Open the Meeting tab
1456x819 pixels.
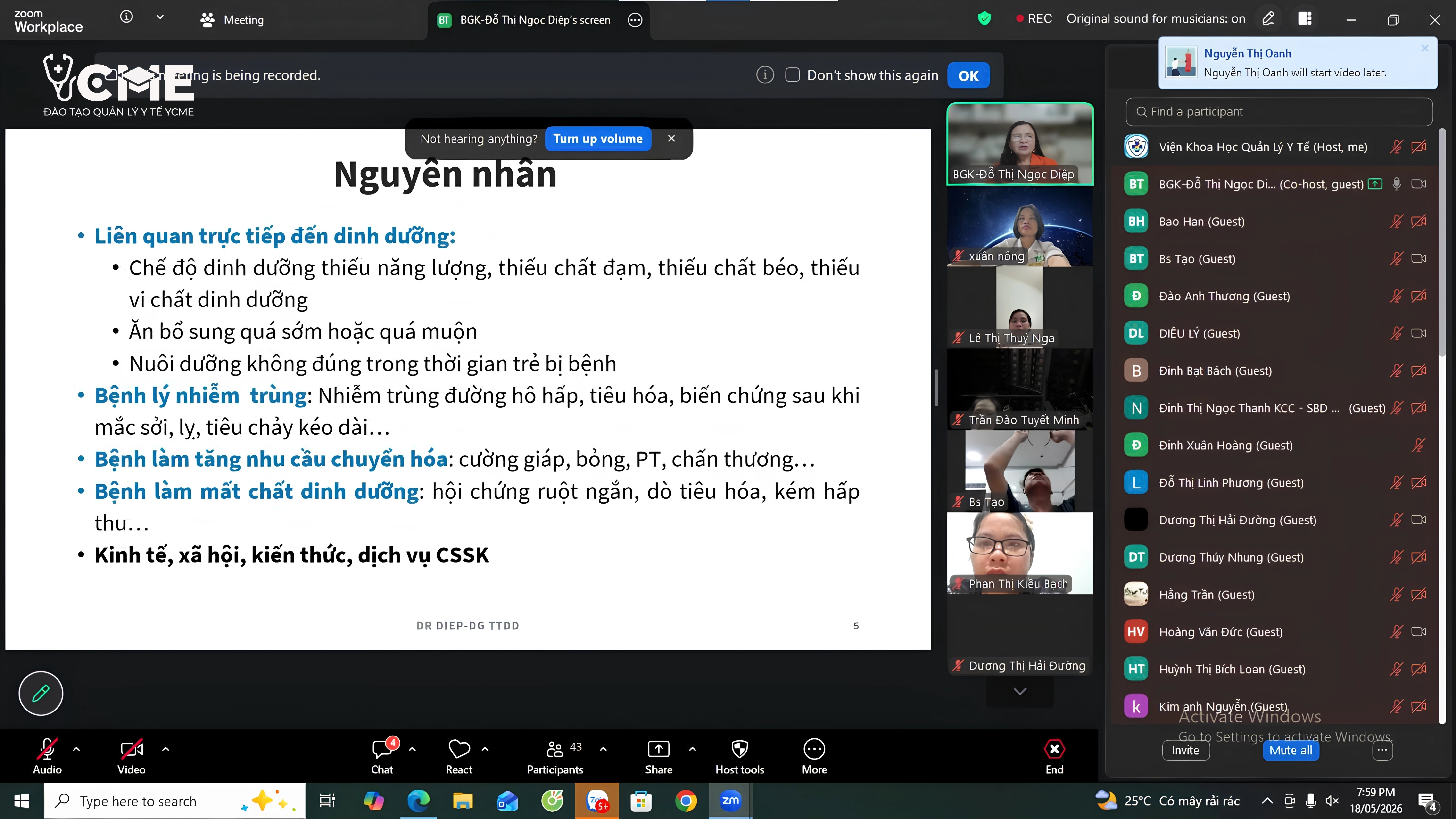(x=232, y=20)
